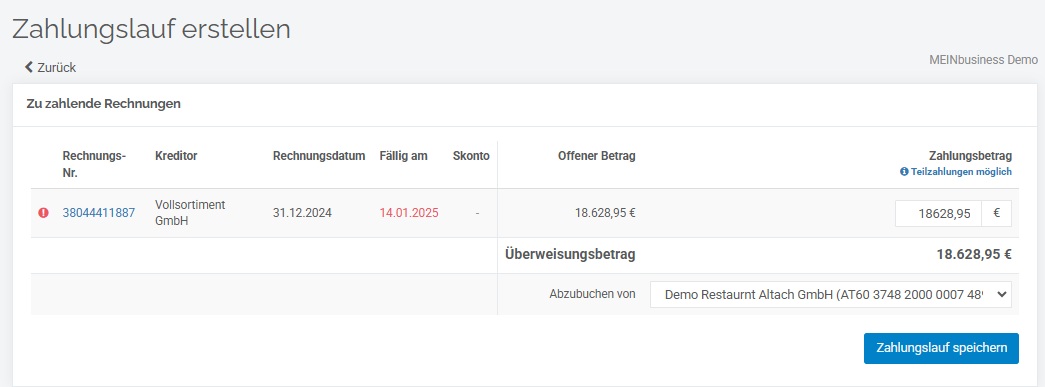Screen dimensions: 1045x387
Task: Click the € currency symbol addon
Action: 996,214
